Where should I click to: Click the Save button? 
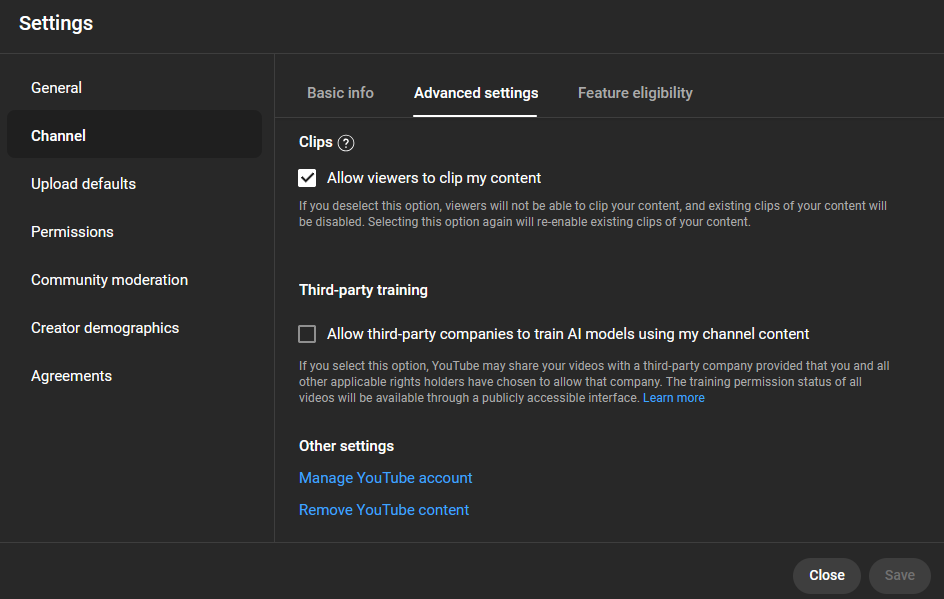click(899, 575)
